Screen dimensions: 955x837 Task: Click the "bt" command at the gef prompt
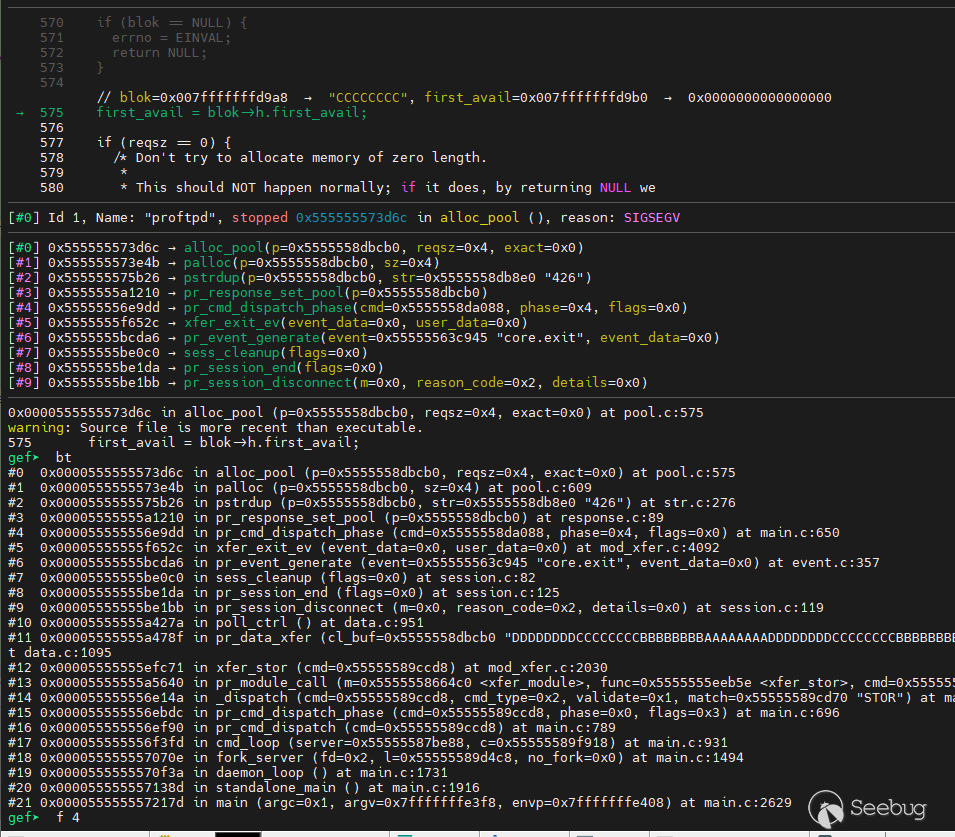pyautogui.click(x=63, y=456)
